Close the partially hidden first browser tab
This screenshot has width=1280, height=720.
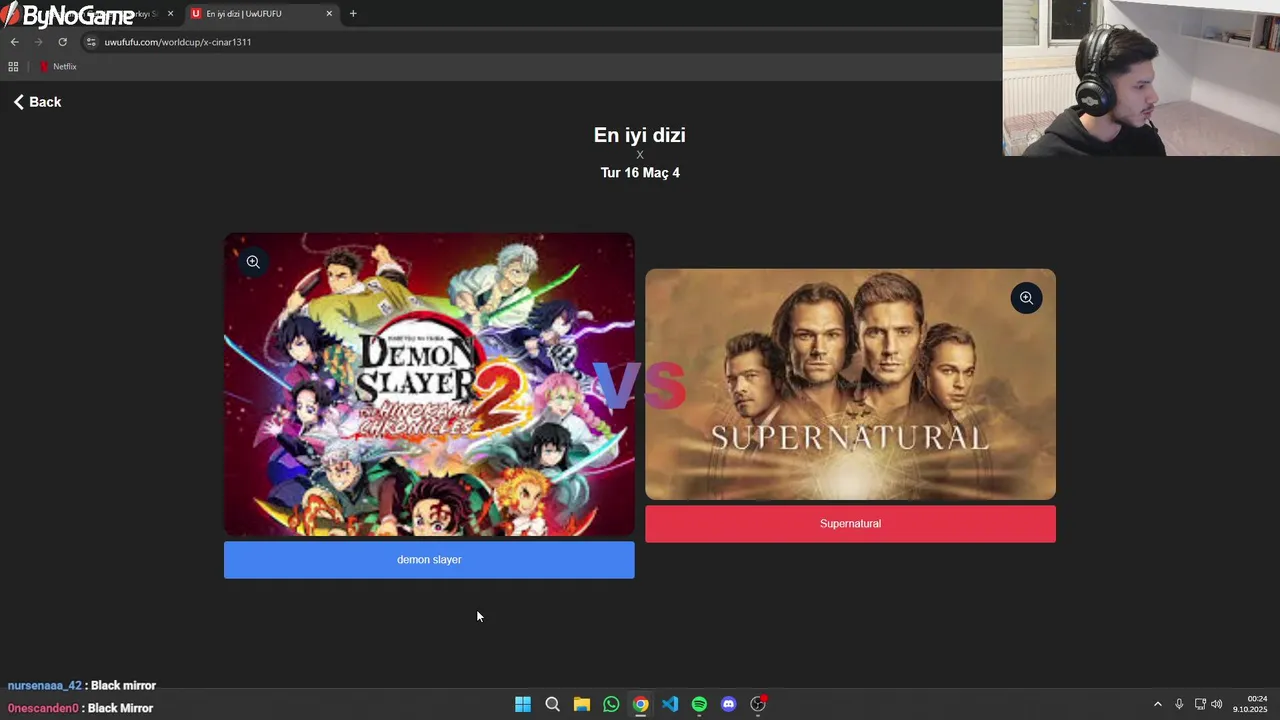click(x=171, y=14)
